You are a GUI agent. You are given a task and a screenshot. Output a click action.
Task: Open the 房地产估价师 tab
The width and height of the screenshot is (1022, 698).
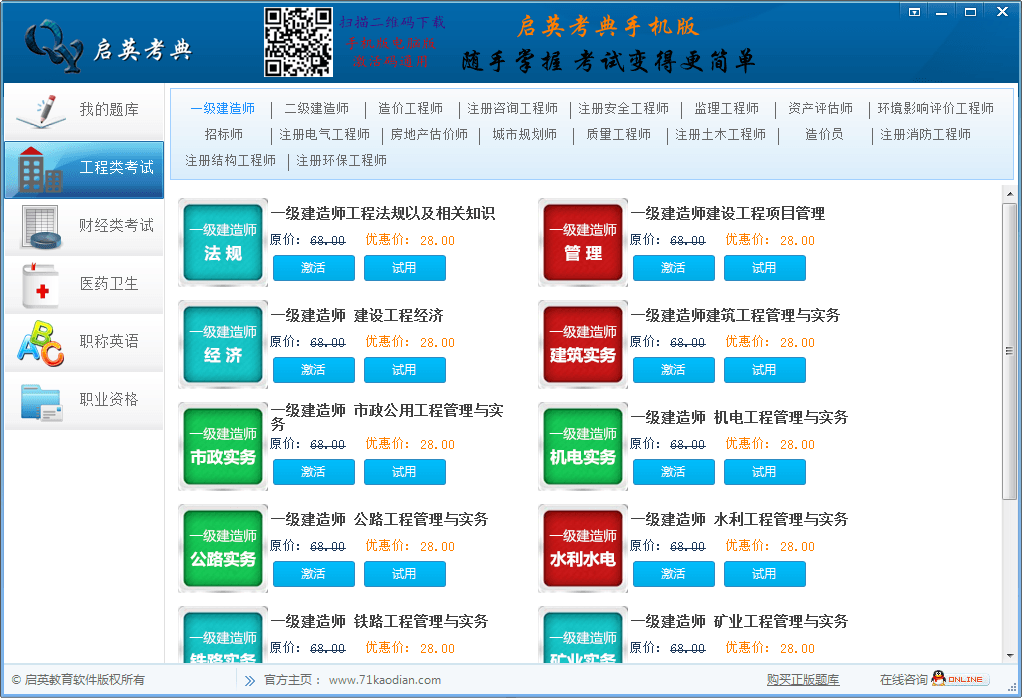pyautogui.click(x=429, y=134)
